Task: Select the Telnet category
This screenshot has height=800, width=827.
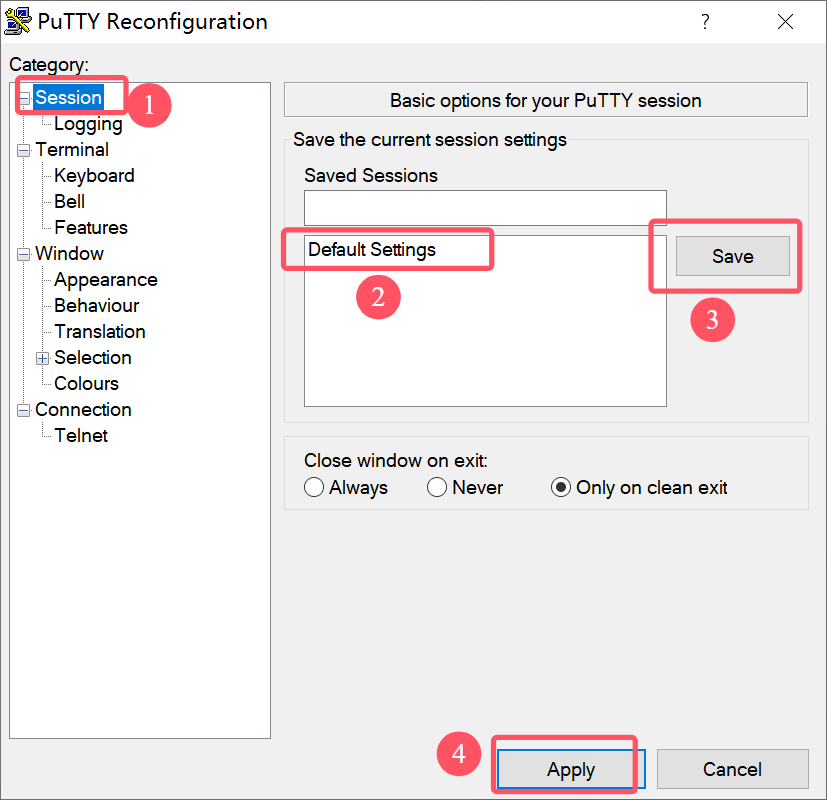Action: [x=81, y=435]
